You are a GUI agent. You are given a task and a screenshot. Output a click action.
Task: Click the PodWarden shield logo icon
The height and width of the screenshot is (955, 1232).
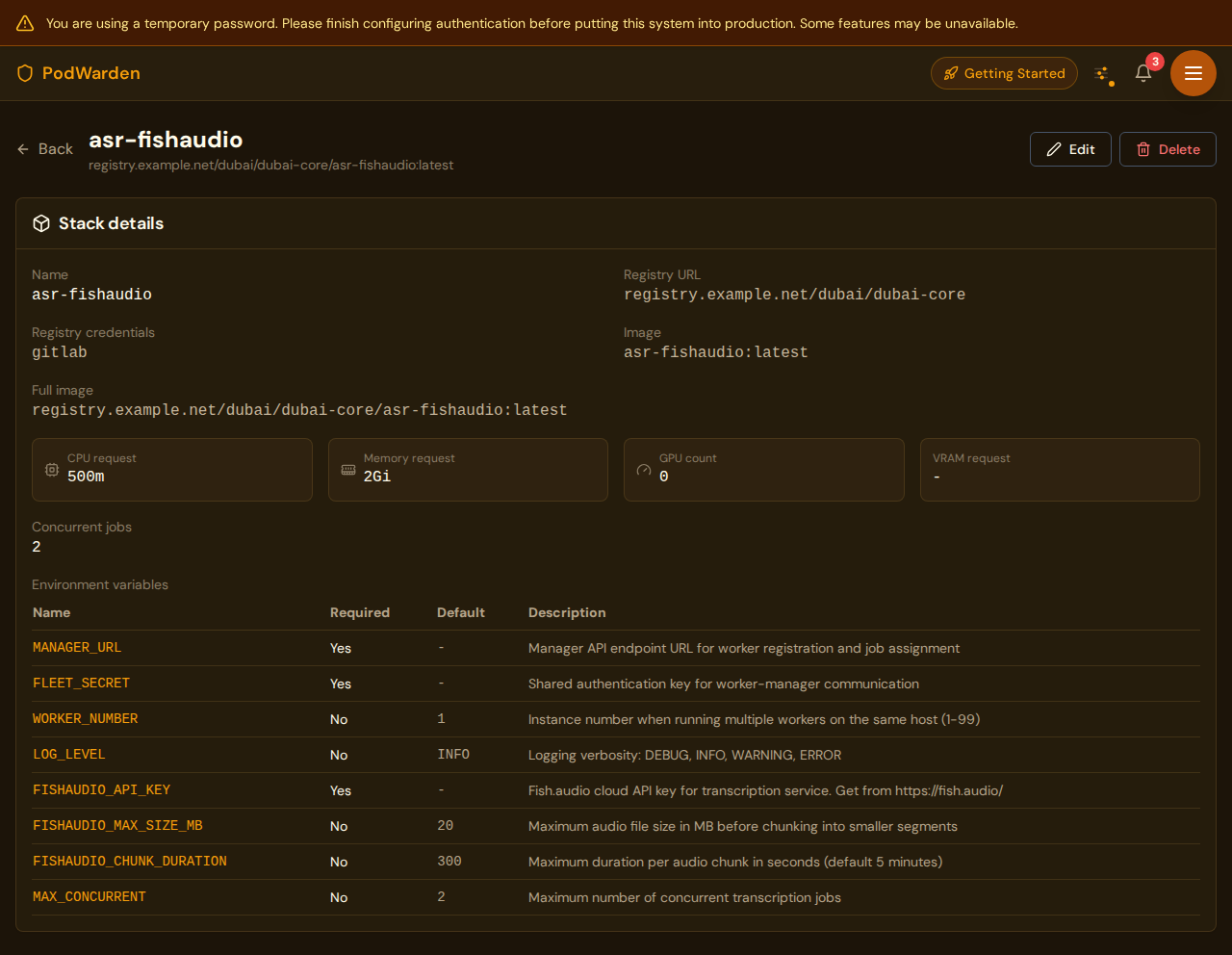[24, 72]
